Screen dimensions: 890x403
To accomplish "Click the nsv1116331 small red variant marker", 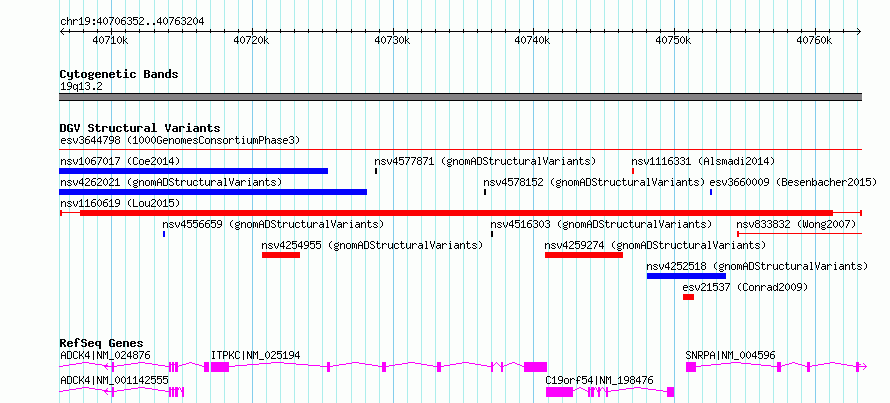I will pos(633,171).
